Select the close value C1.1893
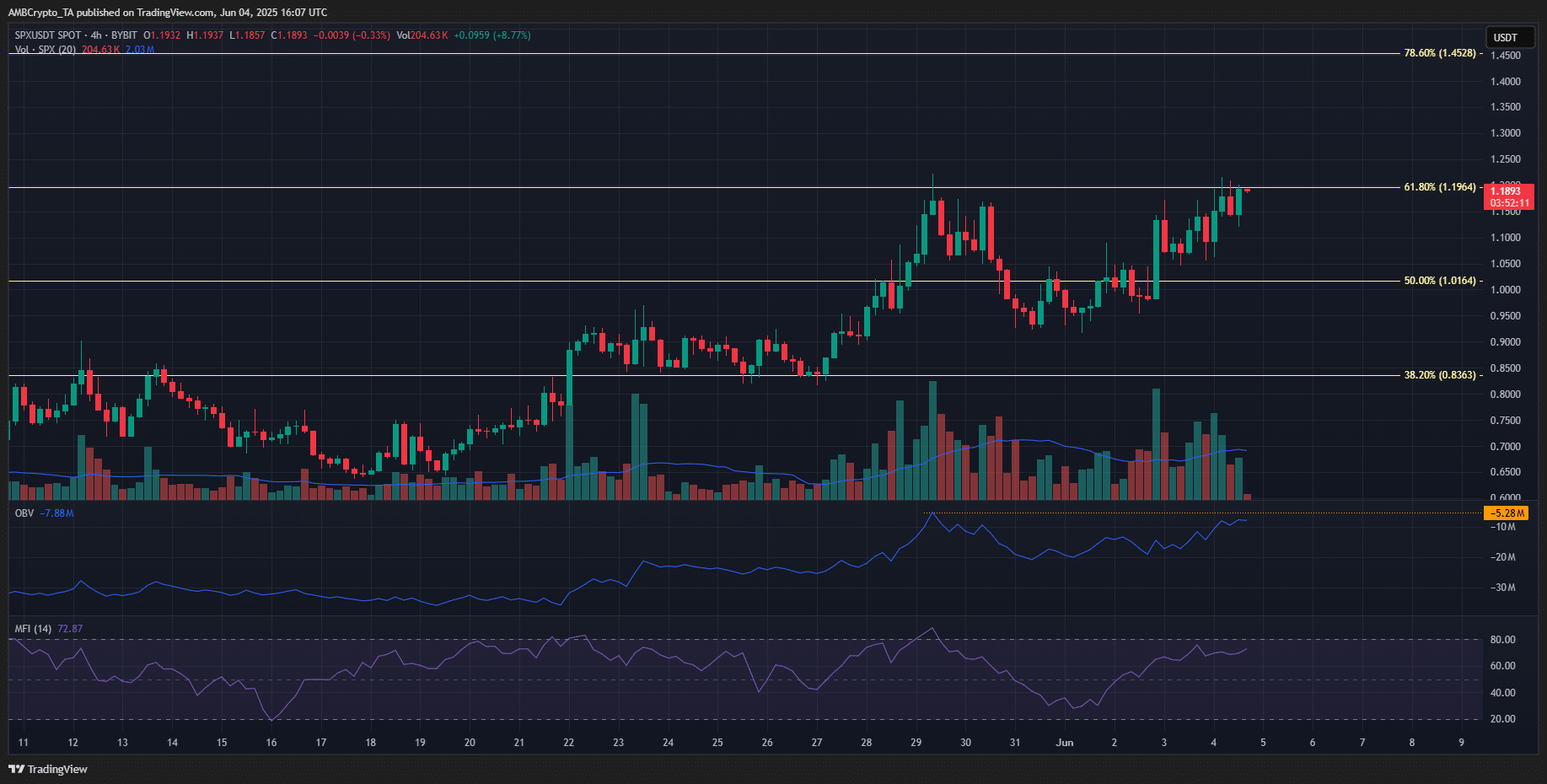 tap(289, 35)
